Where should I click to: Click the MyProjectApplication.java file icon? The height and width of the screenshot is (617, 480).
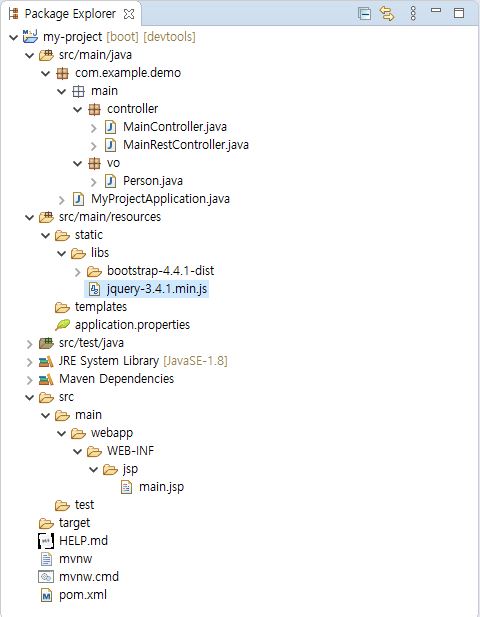78,199
